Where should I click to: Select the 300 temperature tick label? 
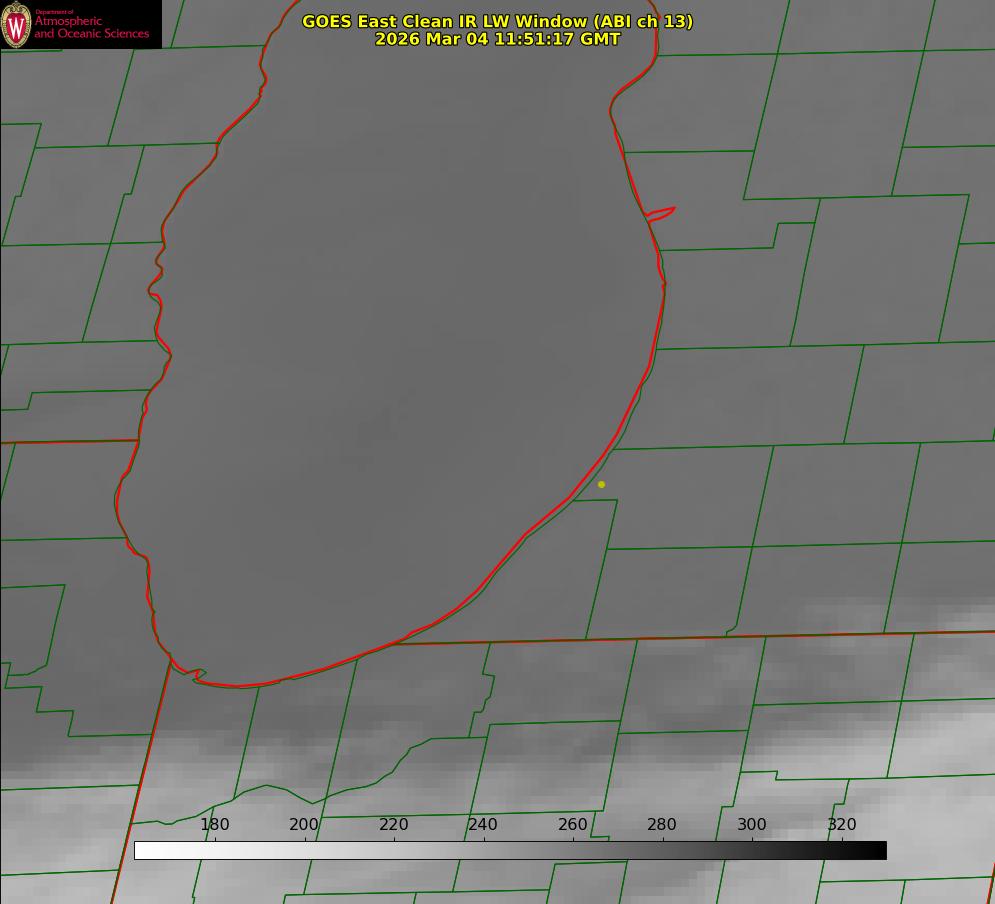pos(752,824)
